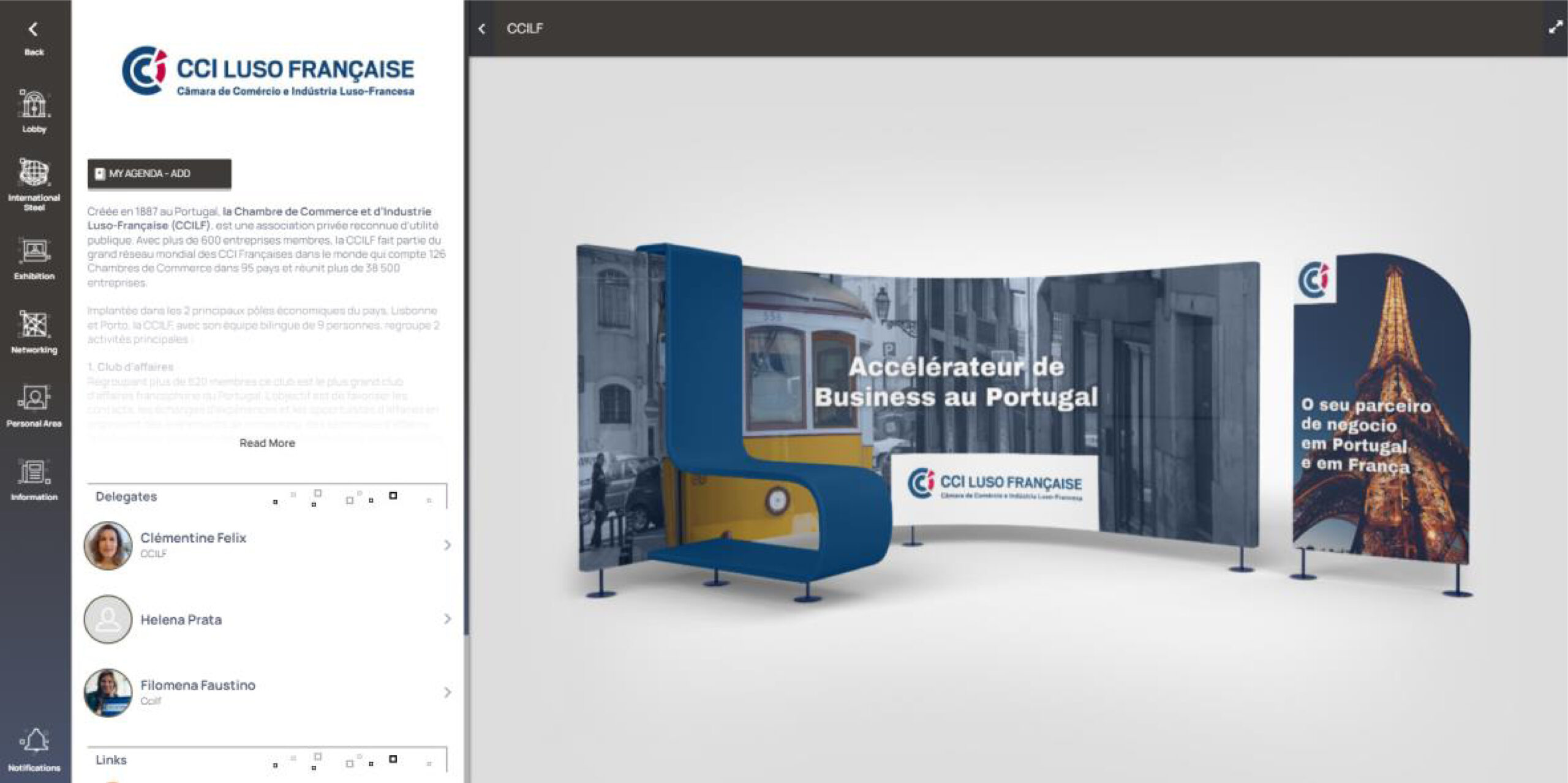Viewport: 1568px width, 783px height.
Task: Click Clémentine Felix's avatar photo
Action: click(x=108, y=545)
